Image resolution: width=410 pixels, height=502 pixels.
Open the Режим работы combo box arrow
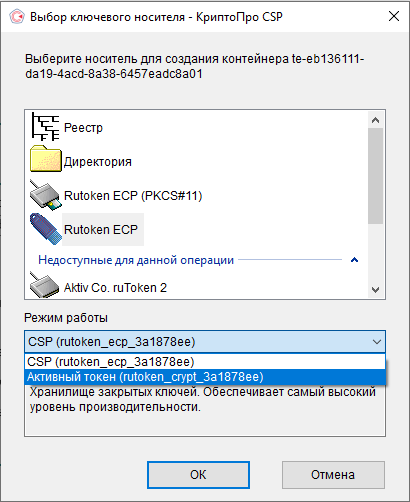point(377,342)
